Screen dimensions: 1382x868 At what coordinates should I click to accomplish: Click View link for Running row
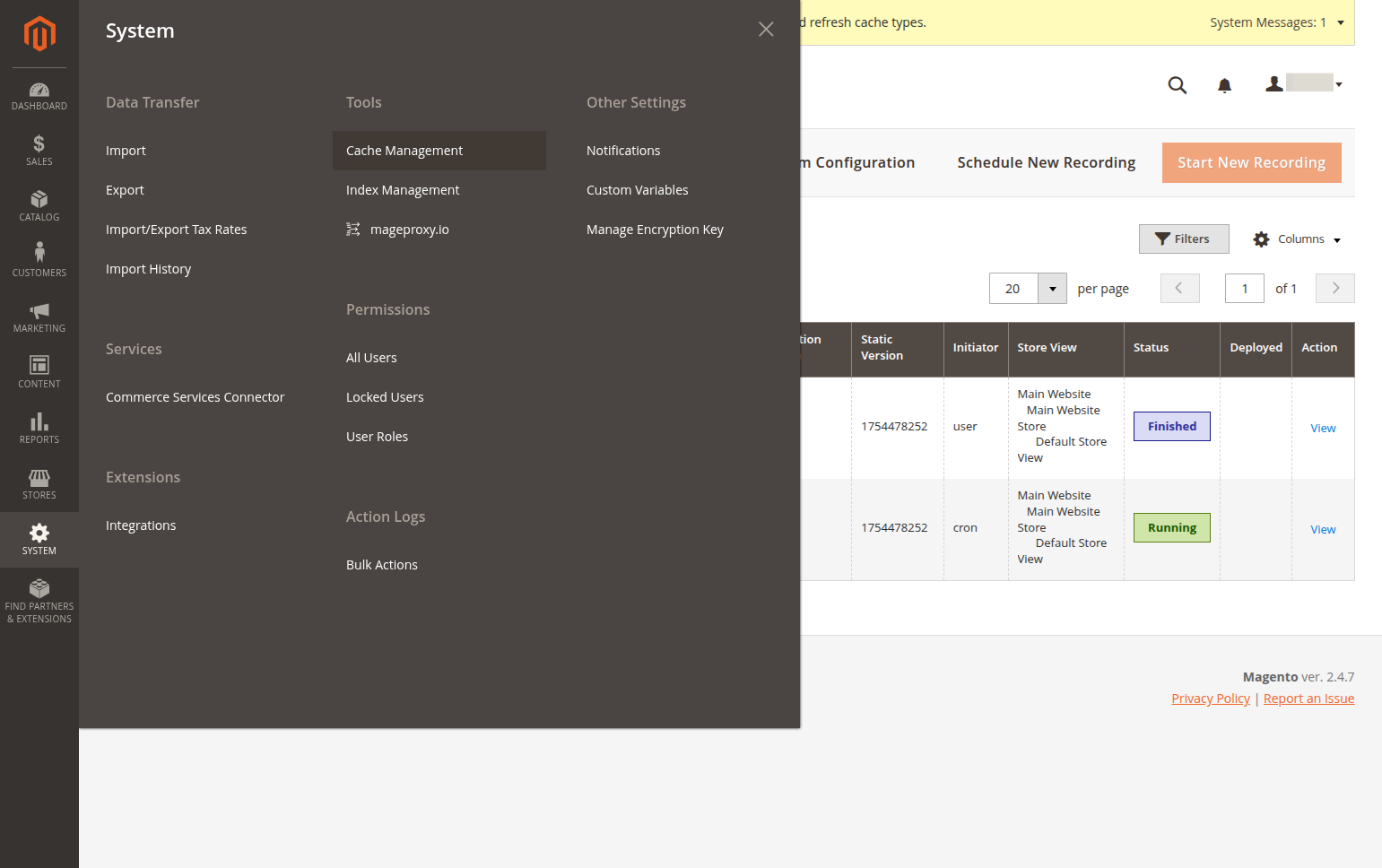[x=1323, y=529]
